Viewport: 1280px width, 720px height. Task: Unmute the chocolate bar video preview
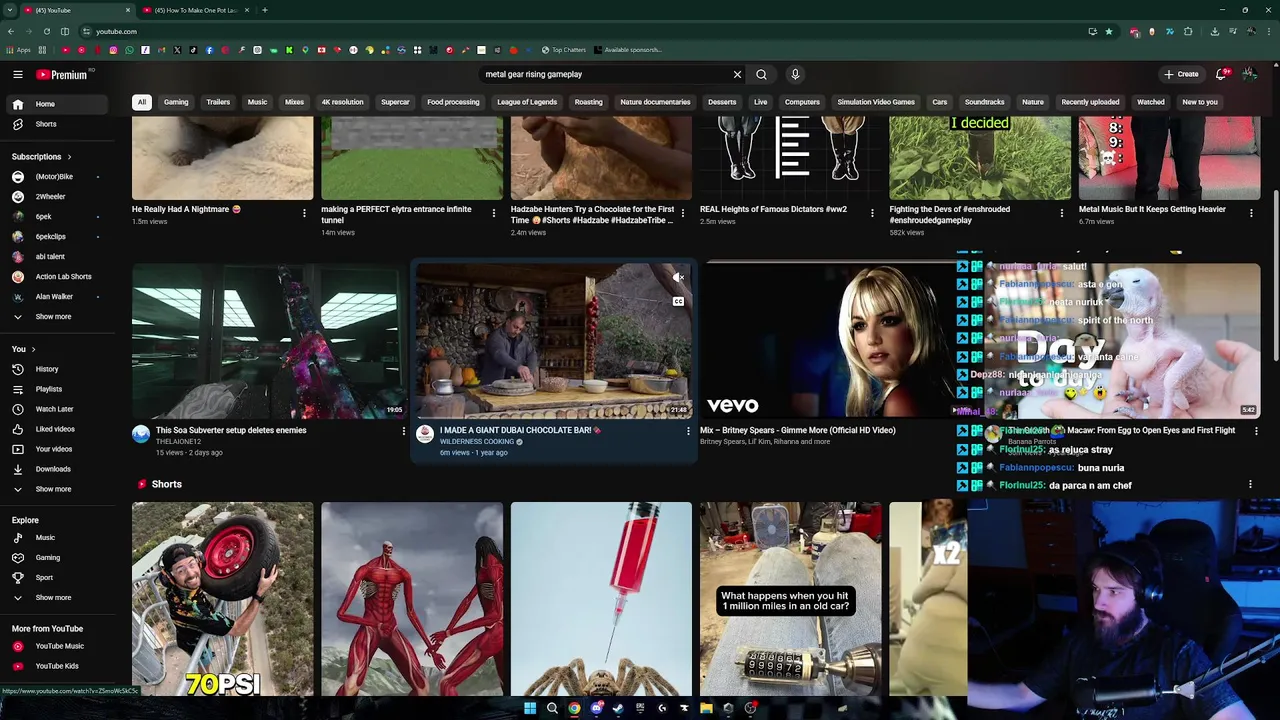pyautogui.click(x=678, y=277)
